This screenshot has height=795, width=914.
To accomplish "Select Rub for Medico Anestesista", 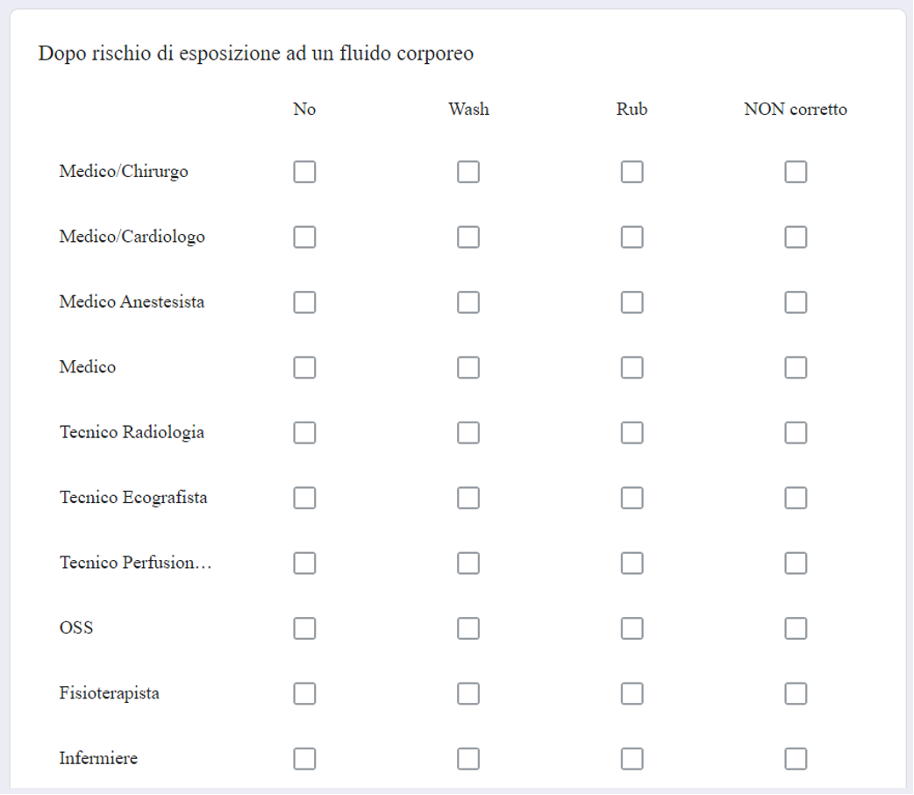I will click(x=632, y=302).
